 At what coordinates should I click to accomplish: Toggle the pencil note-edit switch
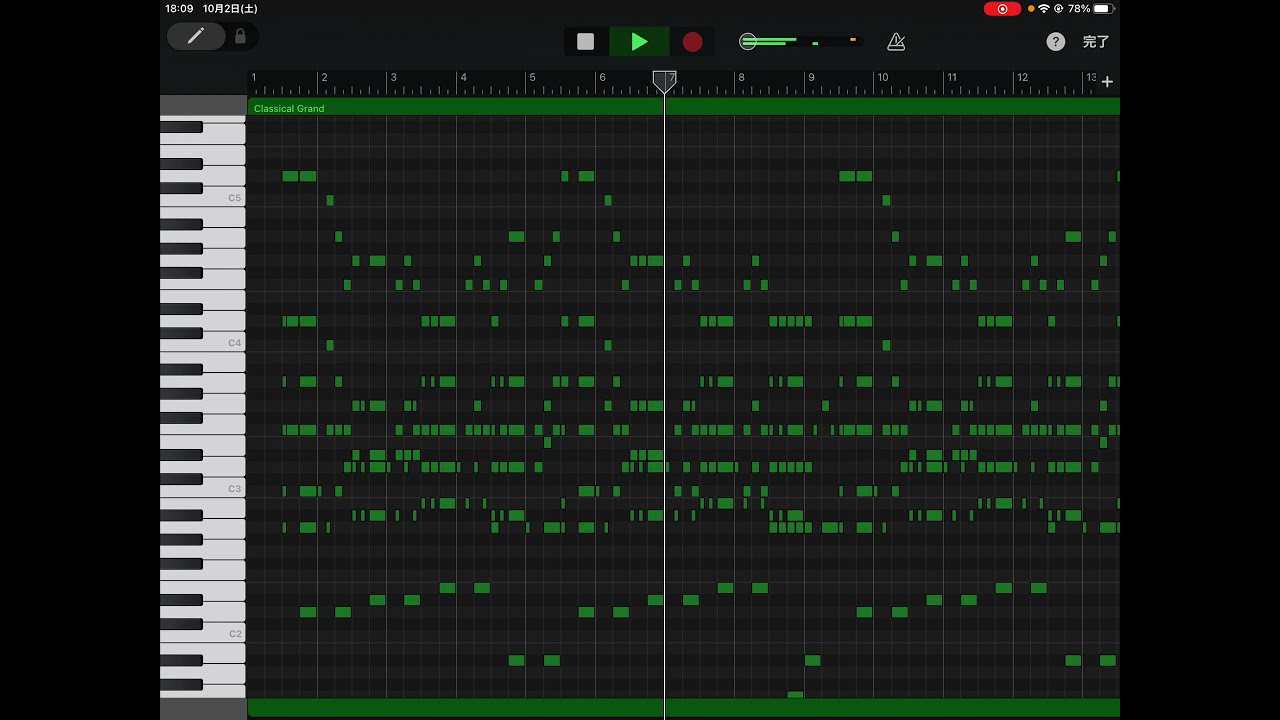(x=196, y=36)
